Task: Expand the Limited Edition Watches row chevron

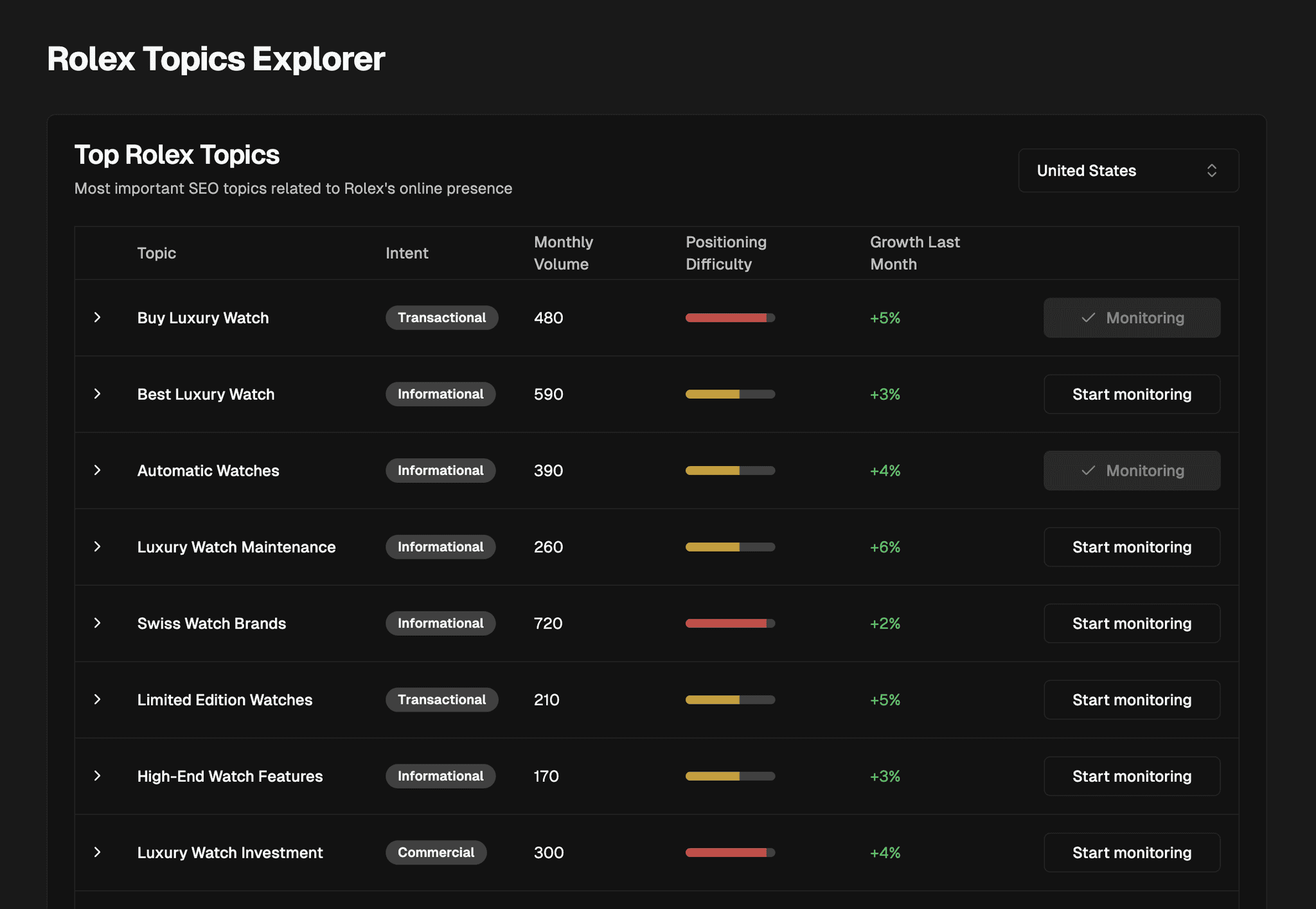Action: [97, 699]
